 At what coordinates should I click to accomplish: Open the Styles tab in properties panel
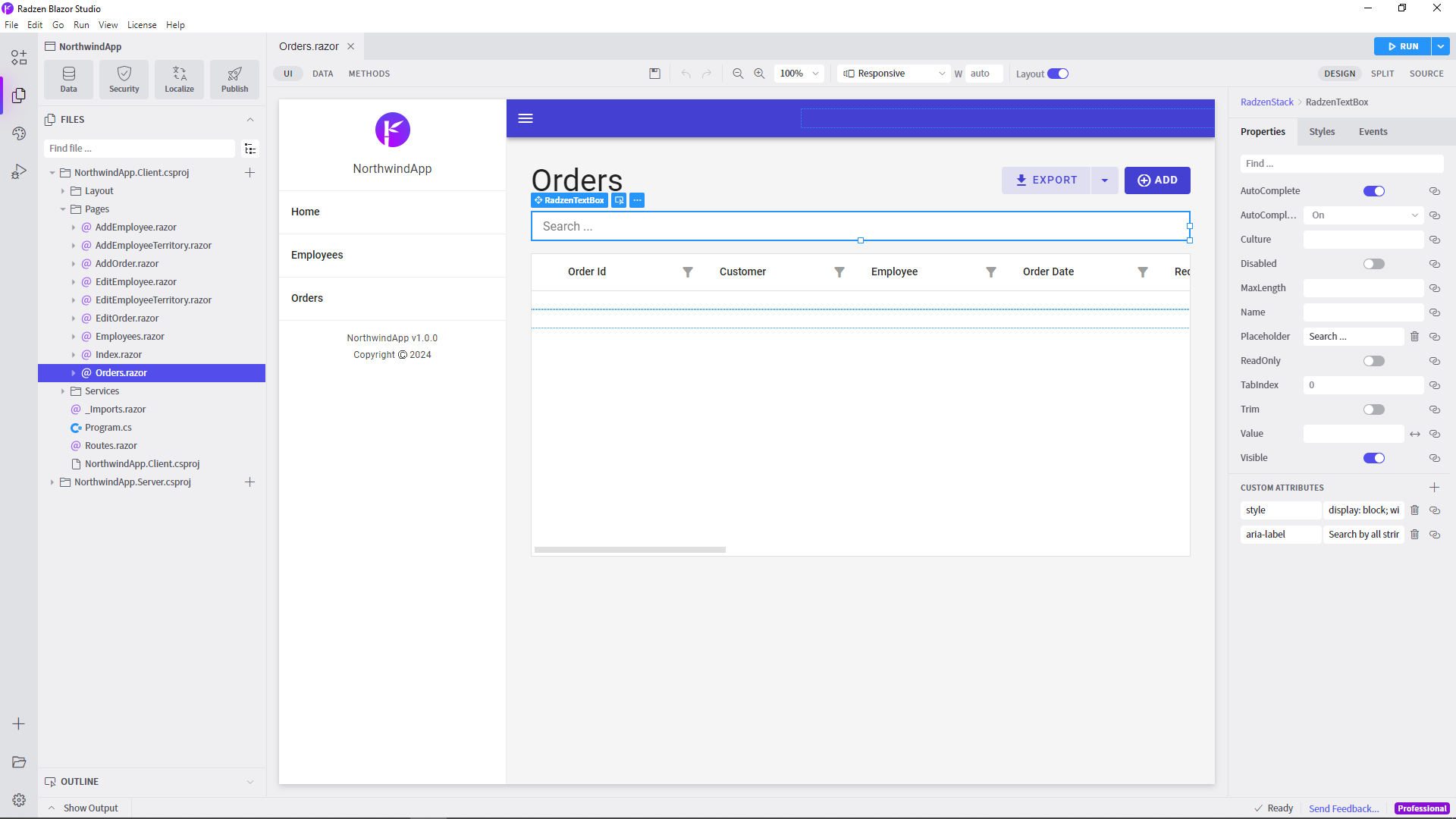1322,131
